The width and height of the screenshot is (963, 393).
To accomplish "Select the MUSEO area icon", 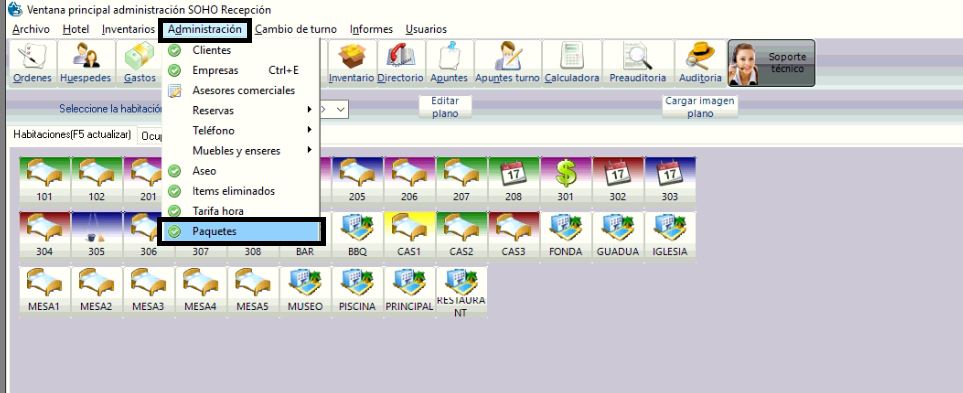I will [x=305, y=290].
